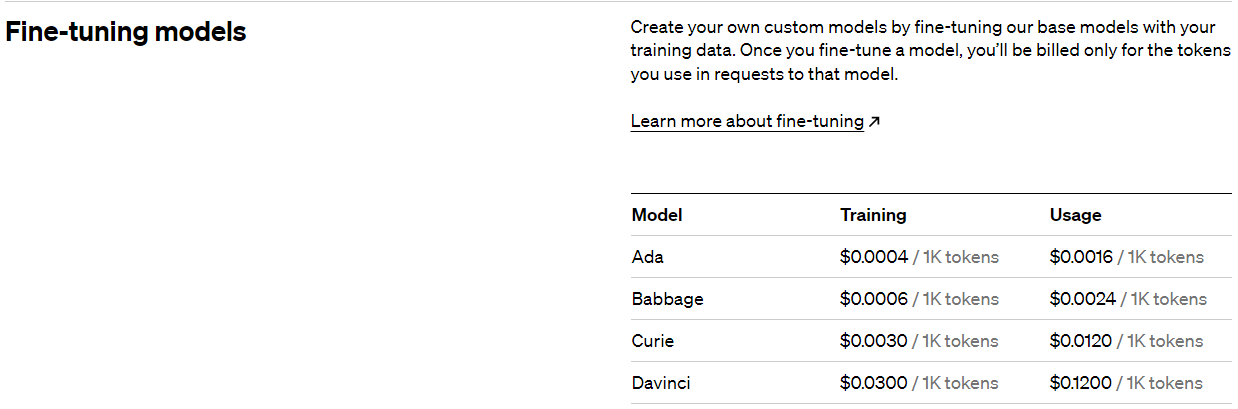Click the fine-tuning description paragraph

click(931, 50)
